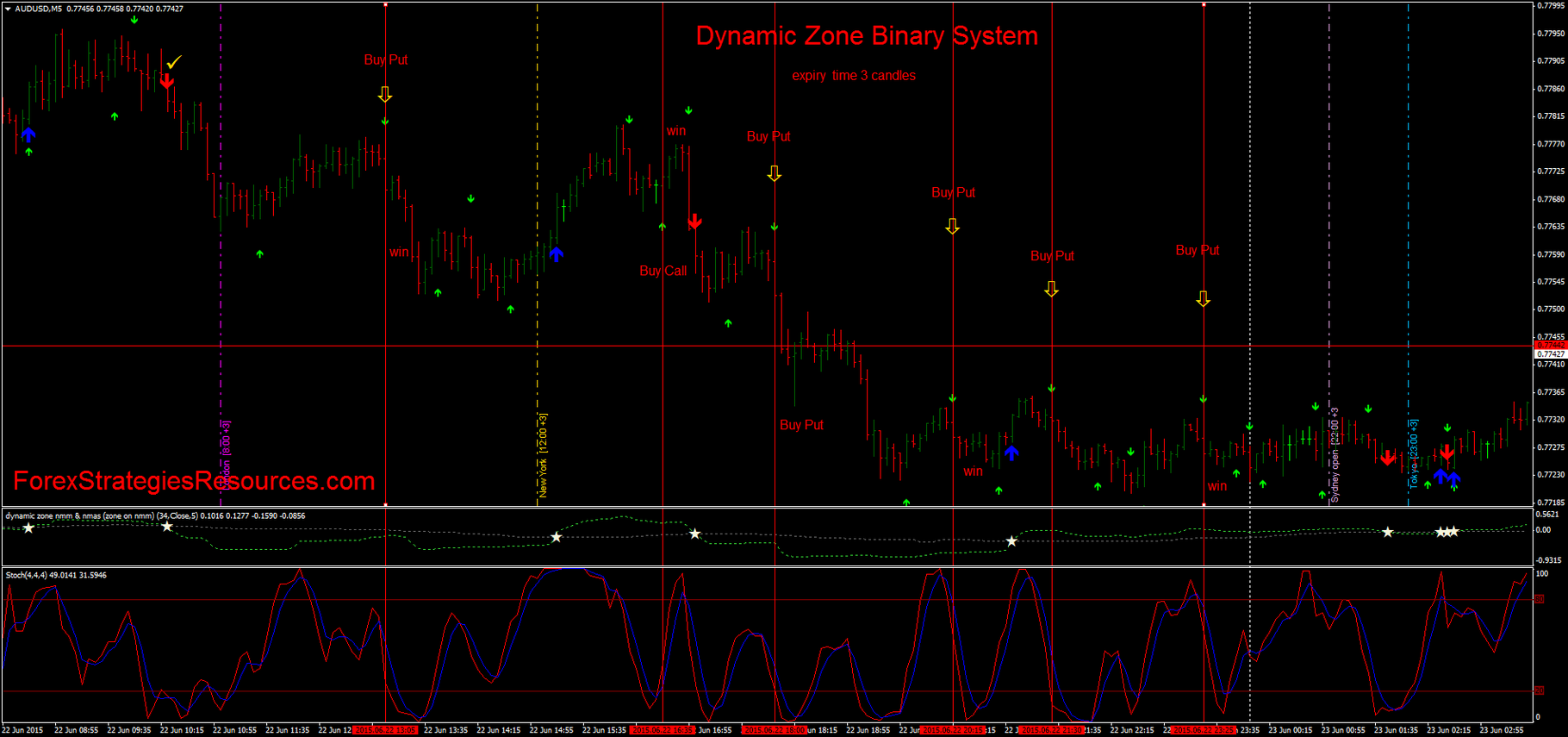This screenshot has height=737, width=1568.
Task: Click the red down arrow right of the Tokyo line
Action: click(1447, 453)
